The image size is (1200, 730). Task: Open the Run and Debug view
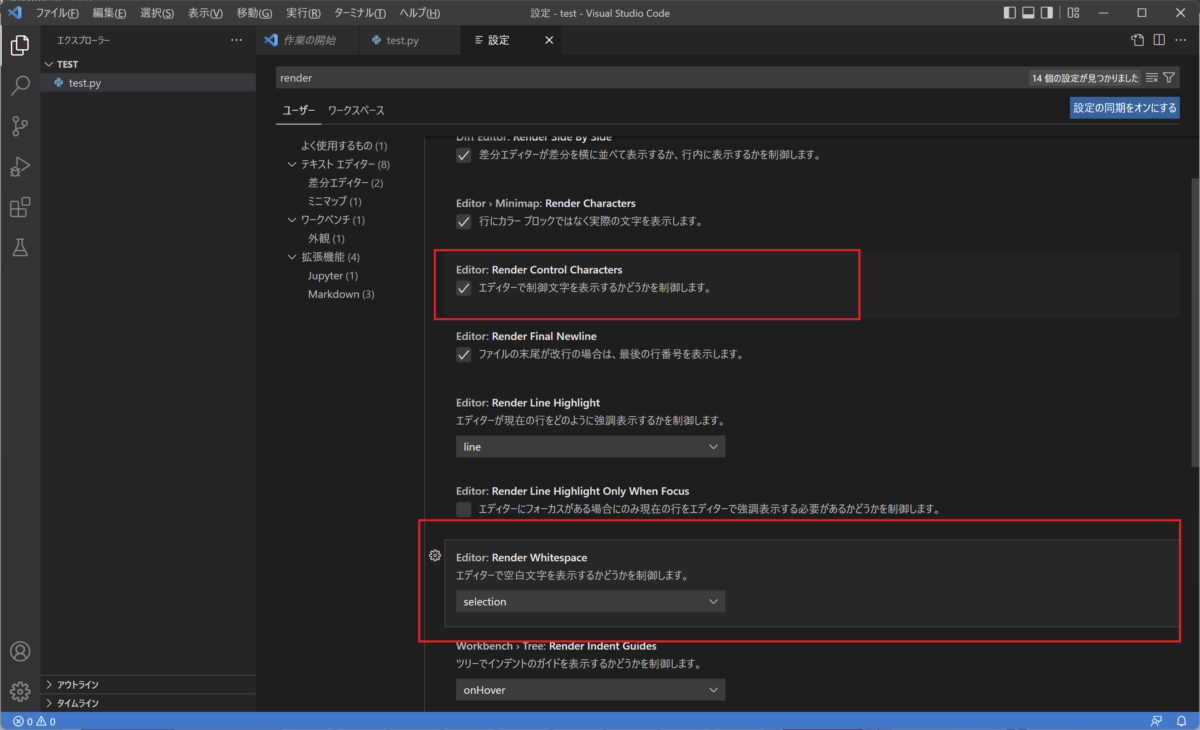click(20, 166)
